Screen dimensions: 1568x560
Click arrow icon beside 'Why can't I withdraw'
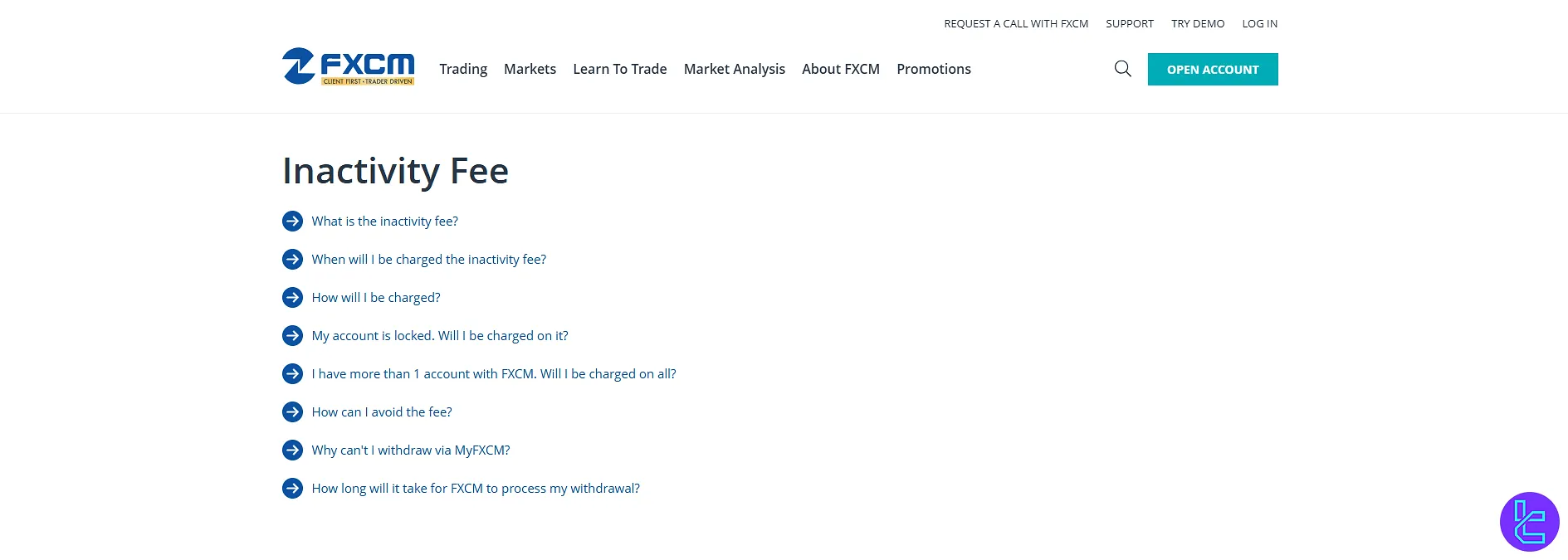coord(292,450)
